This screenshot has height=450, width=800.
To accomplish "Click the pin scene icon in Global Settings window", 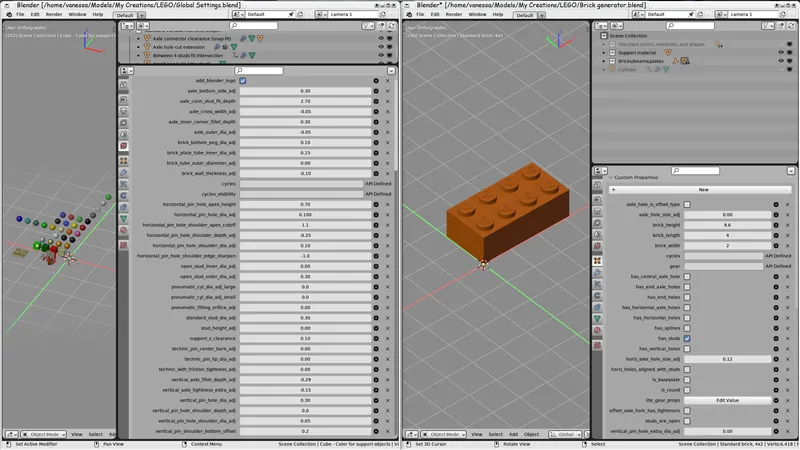I will 291,14.
